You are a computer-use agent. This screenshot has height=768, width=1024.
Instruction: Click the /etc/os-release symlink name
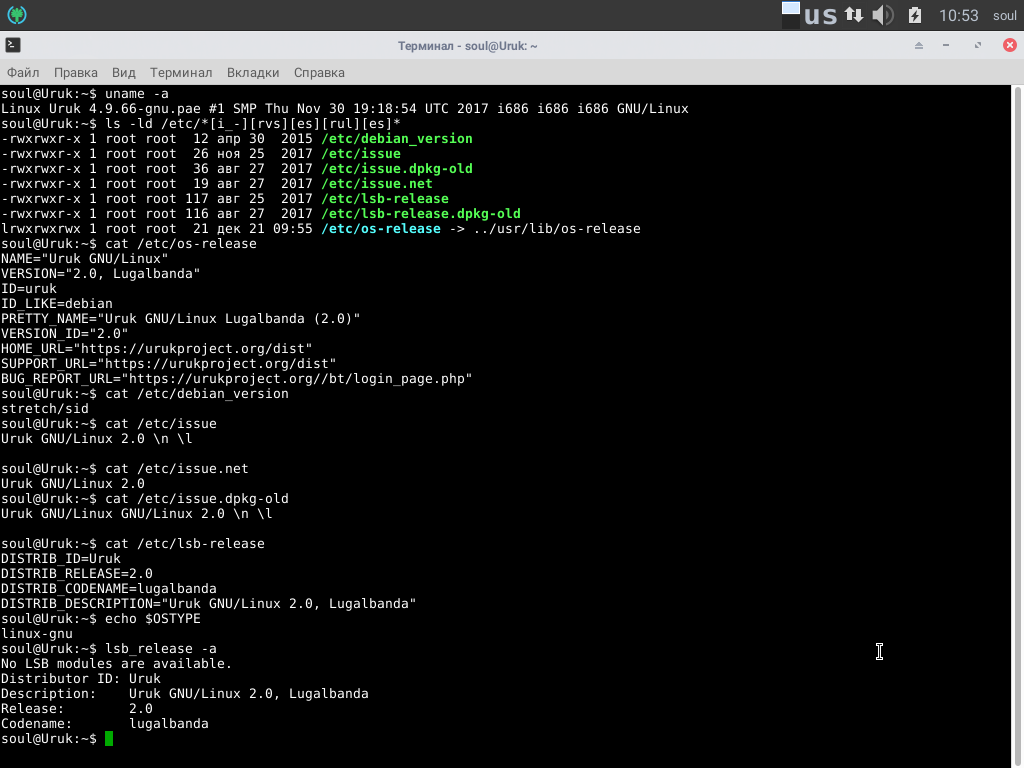(x=381, y=229)
